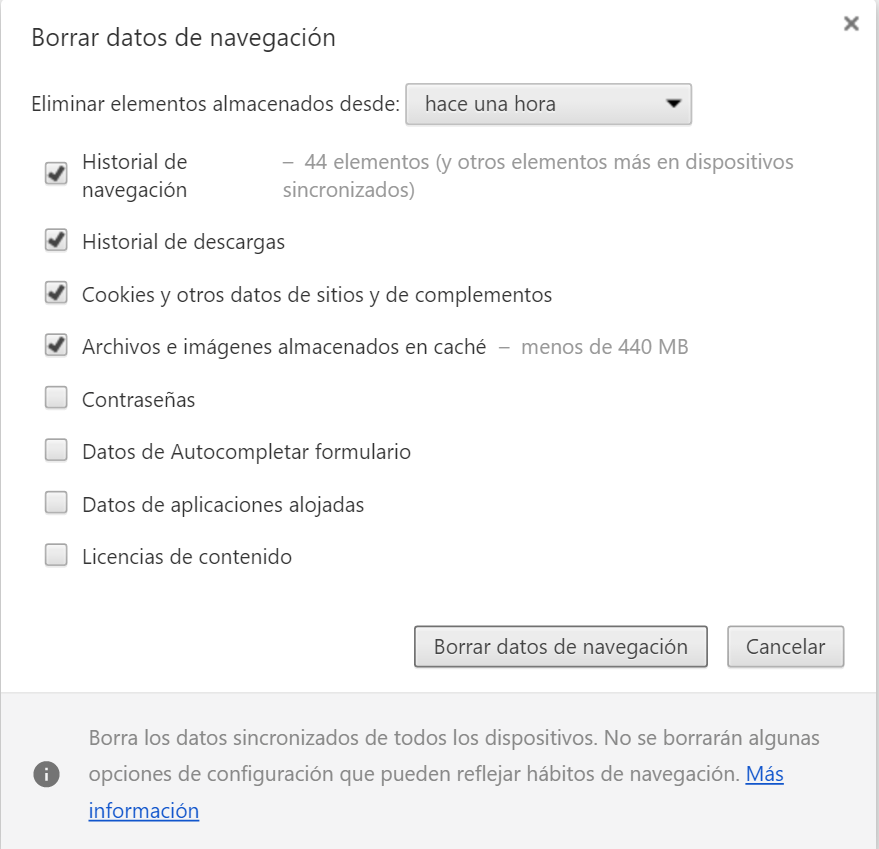The image size is (879, 849).
Task: Enable the Contraseñas checkbox
Action: tap(55, 399)
